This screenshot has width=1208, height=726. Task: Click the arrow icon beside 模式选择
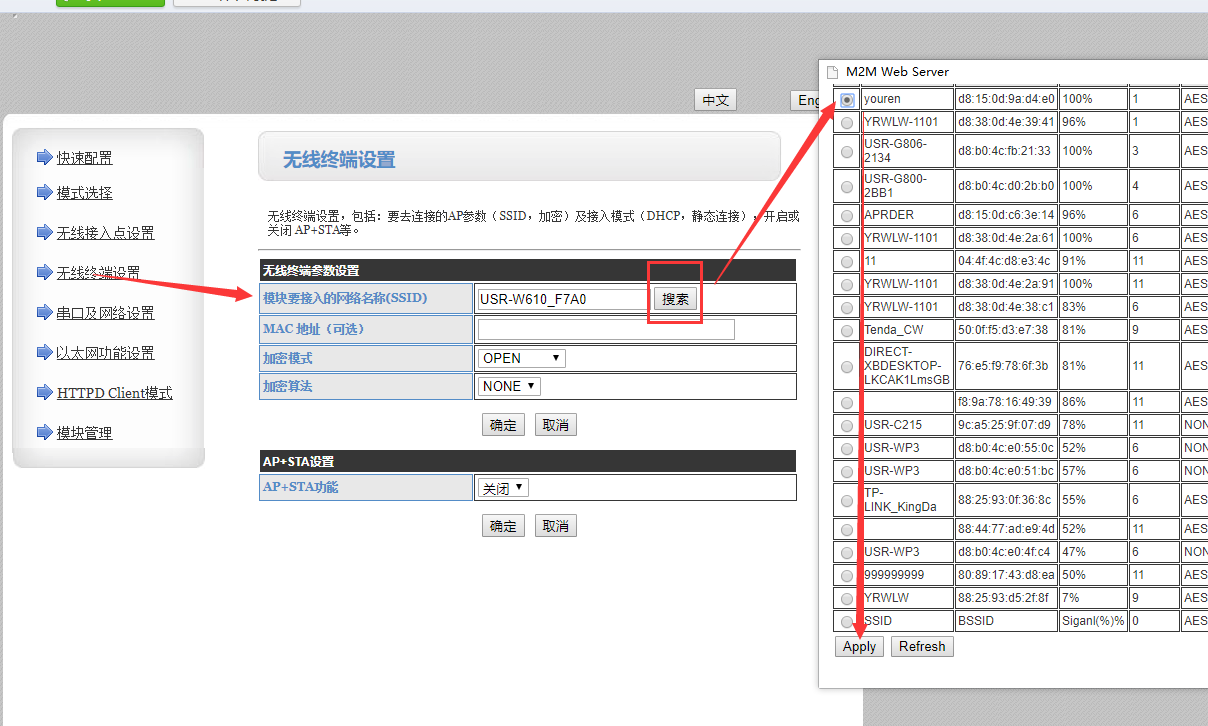click(43, 192)
